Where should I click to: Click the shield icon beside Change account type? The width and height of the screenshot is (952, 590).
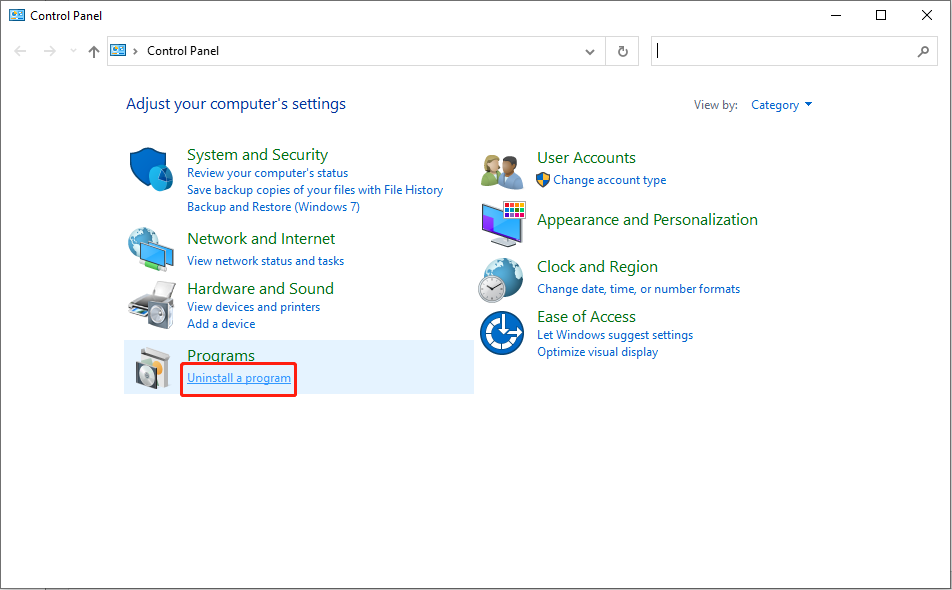click(543, 180)
